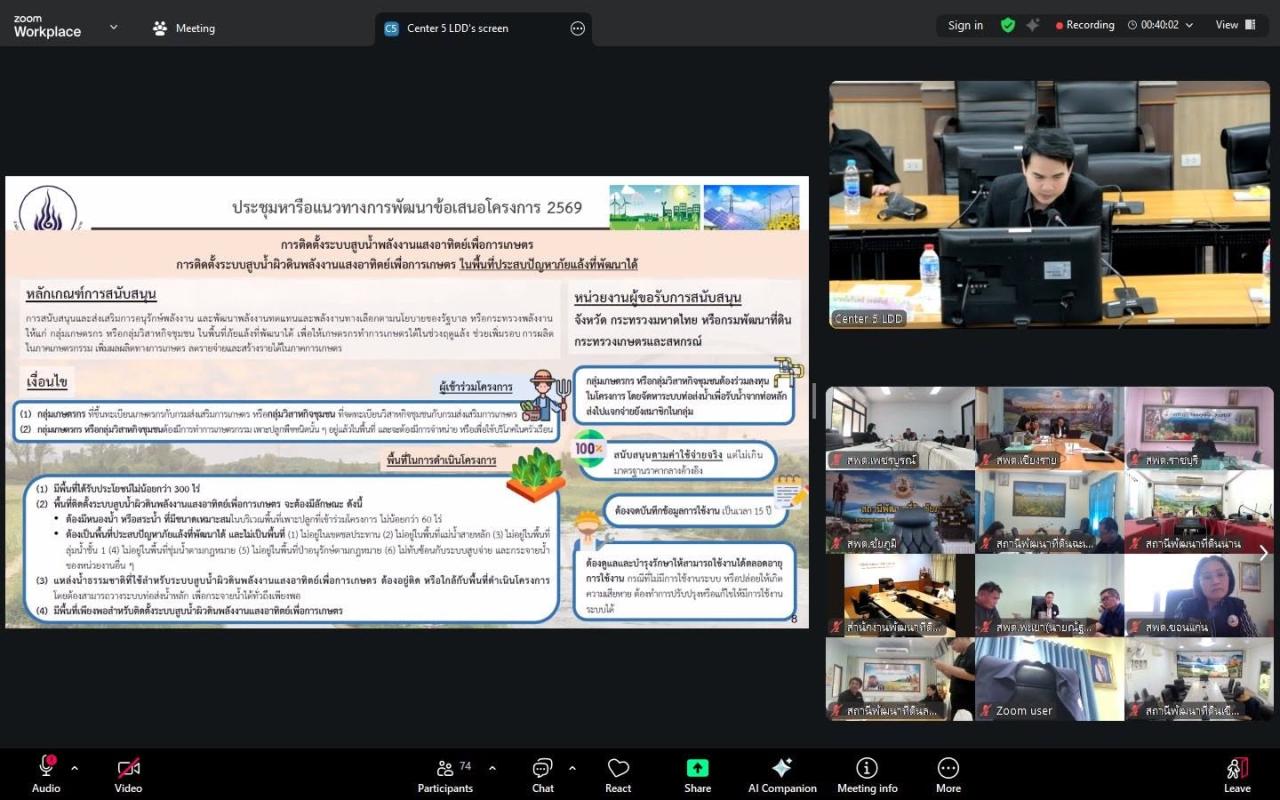
Task: Click muted mic icon on Zoom user tile
Action: [x=986, y=711]
